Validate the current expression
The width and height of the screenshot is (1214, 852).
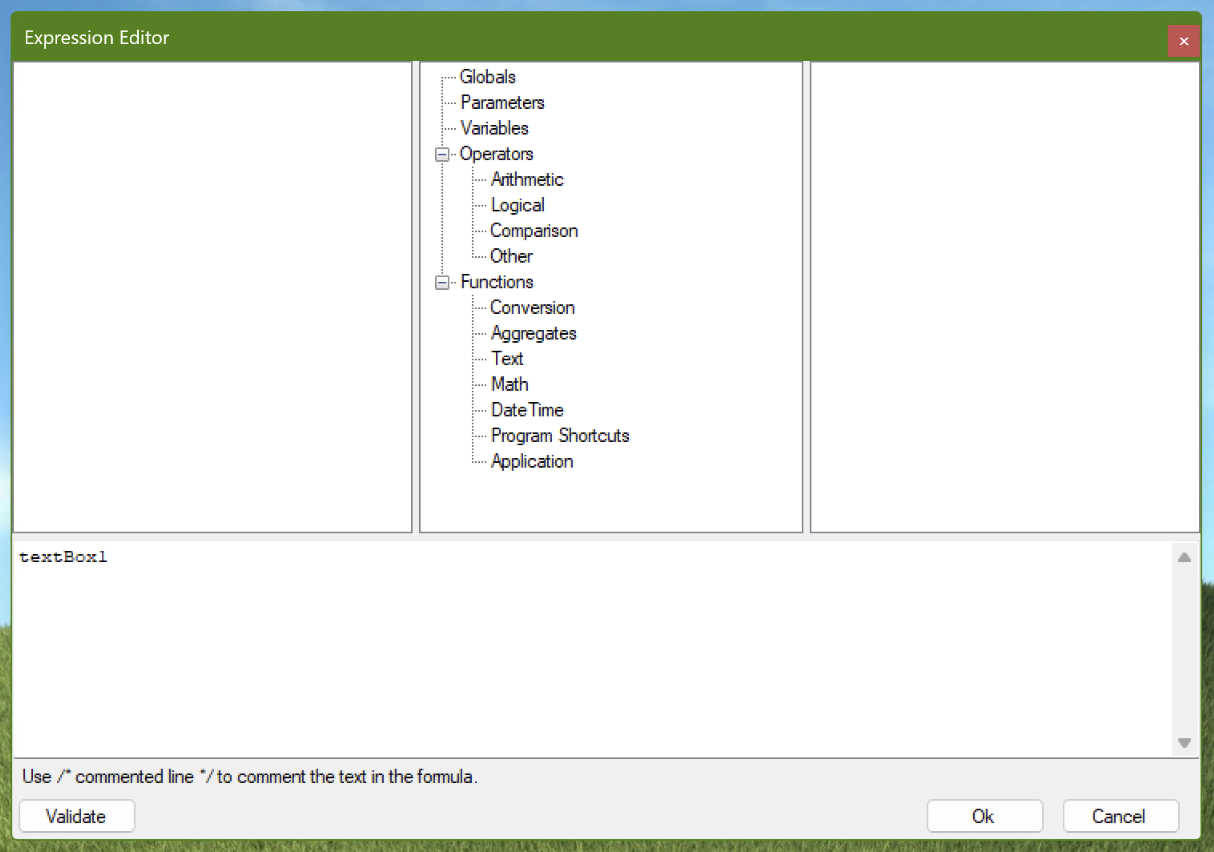[76, 816]
